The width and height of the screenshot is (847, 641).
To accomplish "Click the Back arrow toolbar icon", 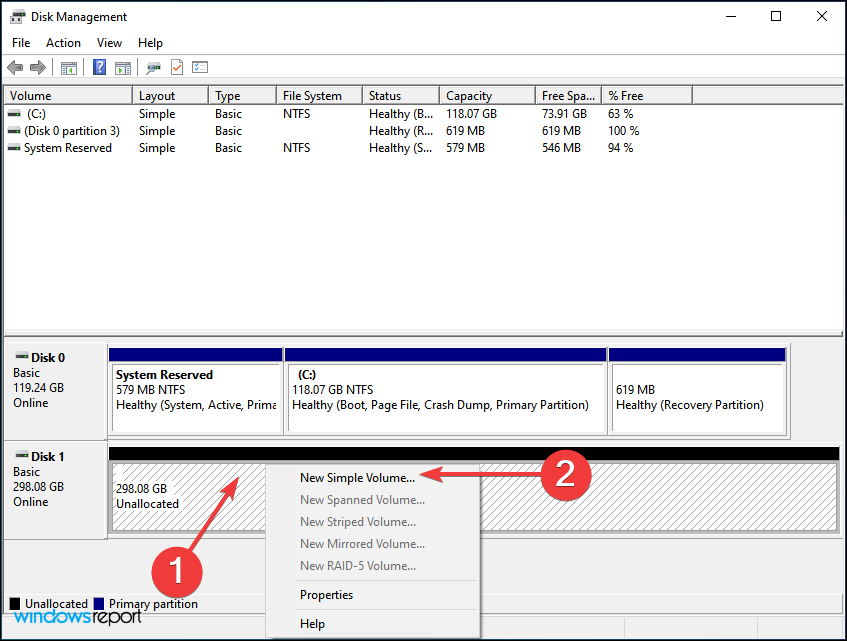I will [x=15, y=67].
